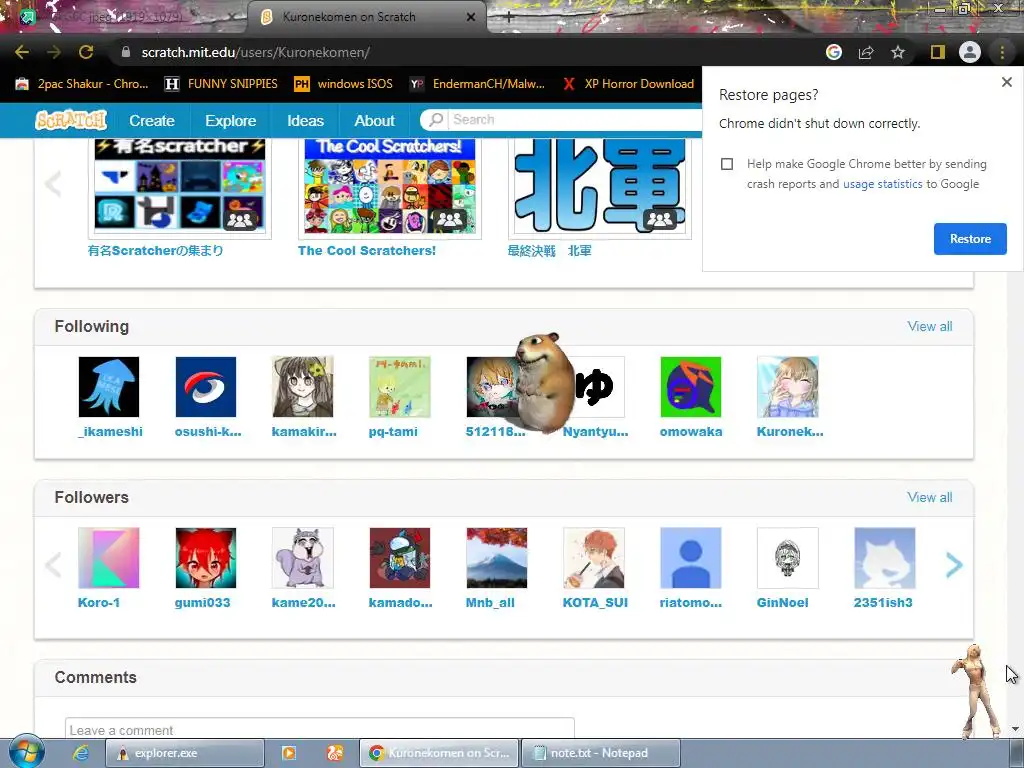Open the Explore menu item
Image resolution: width=1024 pixels, height=768 pixels.
pos(231,121)
